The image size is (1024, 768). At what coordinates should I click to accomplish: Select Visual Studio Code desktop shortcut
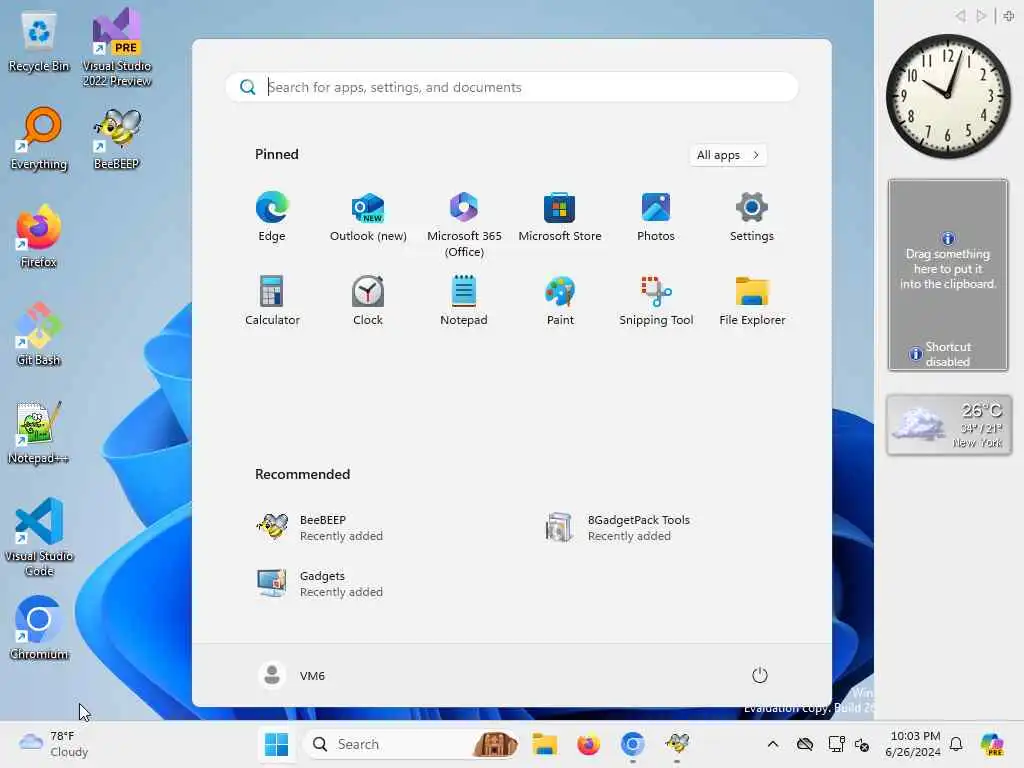click(39, 537)
